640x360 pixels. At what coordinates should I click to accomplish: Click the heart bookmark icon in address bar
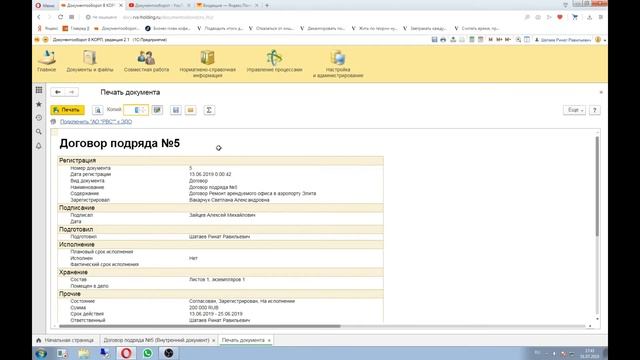click(x=560, y=17)
